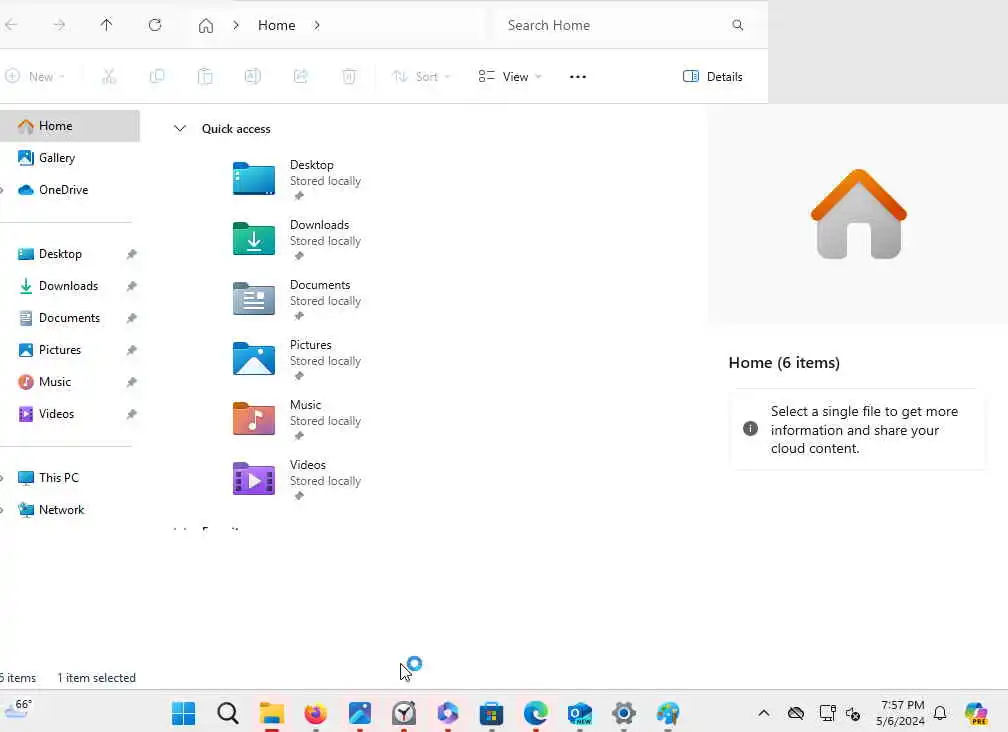Click the Paste clipboard icon
Screen dimensions: 1008x732
pos(205,76)
